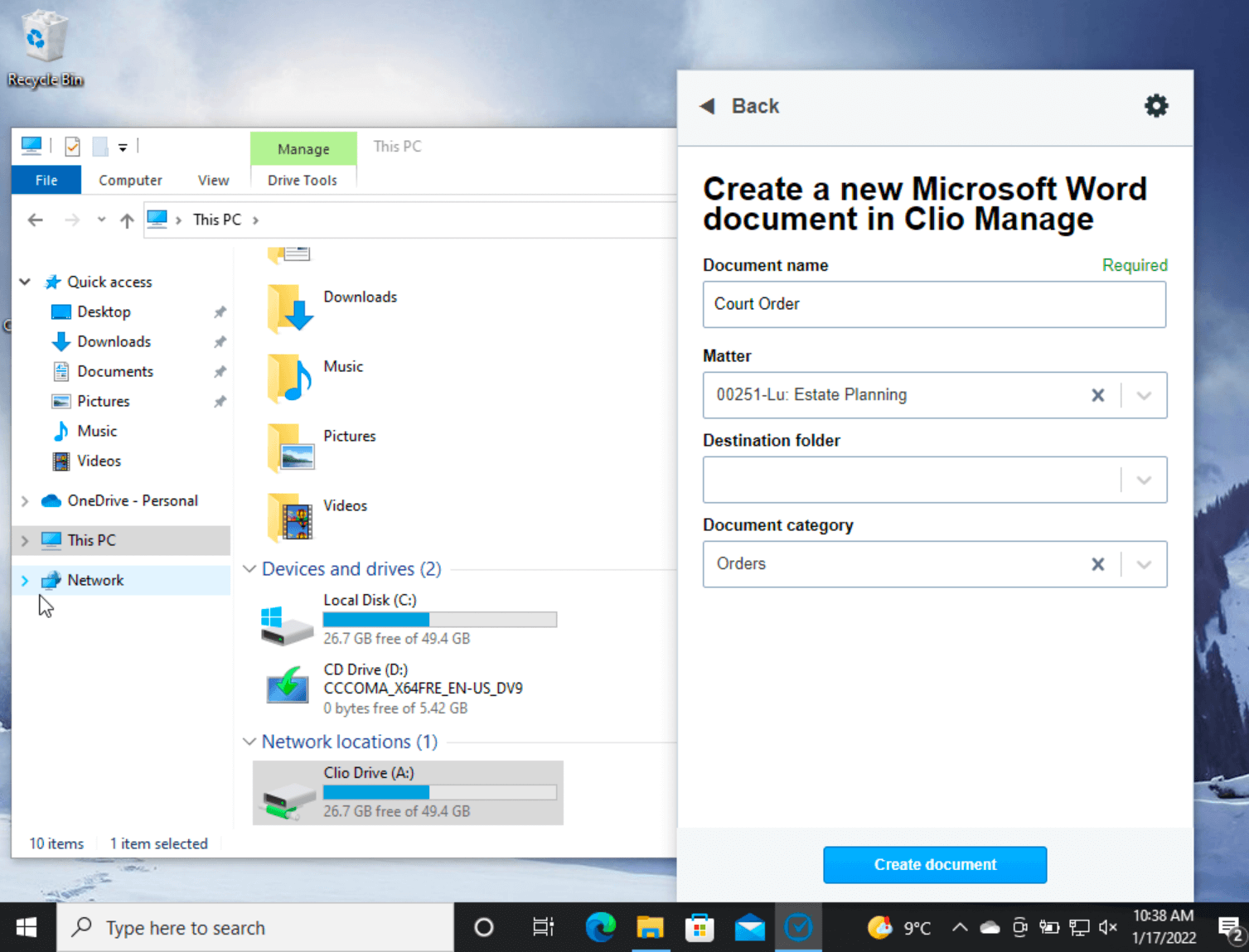
Task: Select Desktop in Quick access
Action: [104, 312]
